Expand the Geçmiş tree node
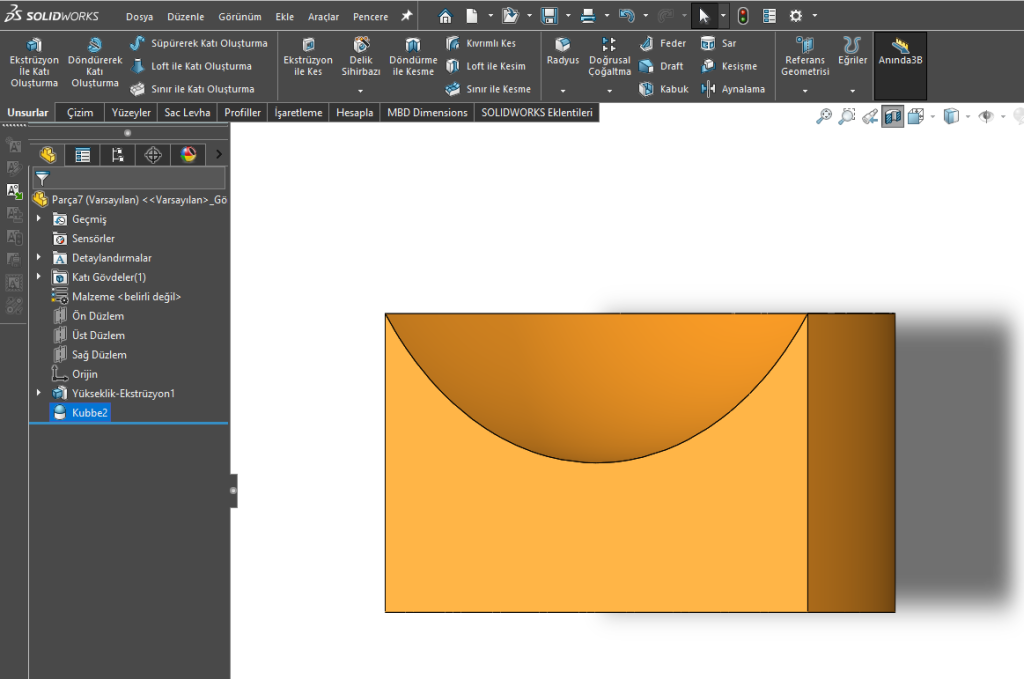Viewport: 1024px width, 679px height. tap(39, 219)
